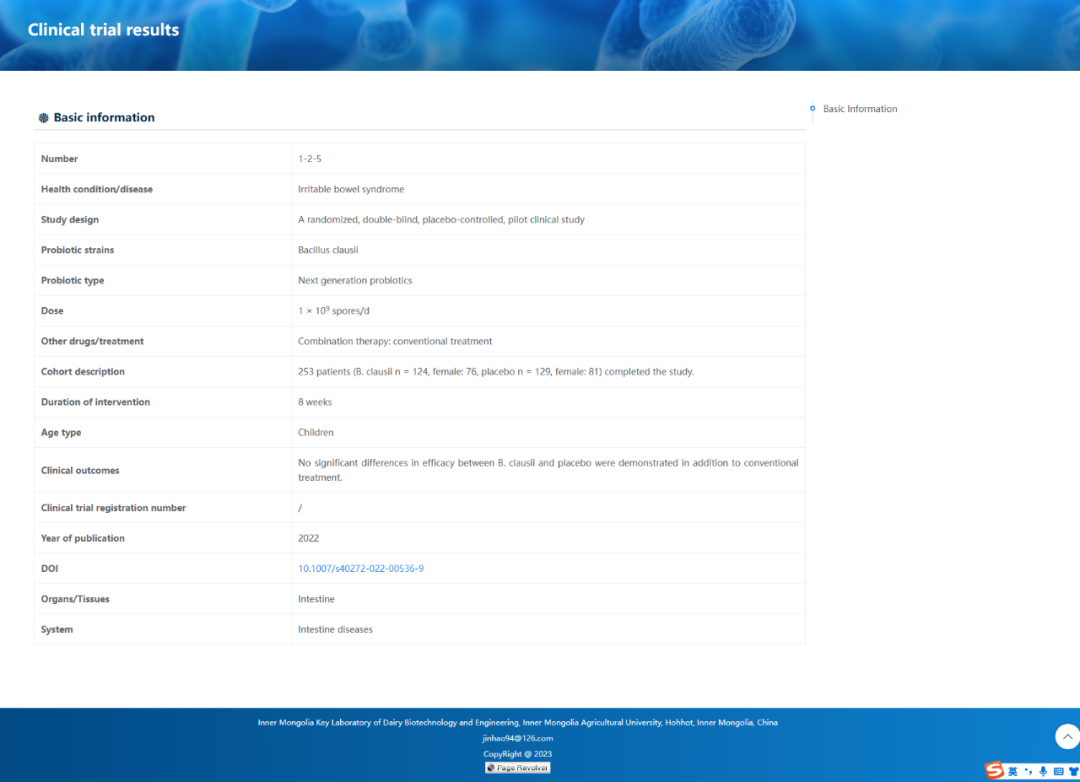Screen dimensions: 1080x782
Task: Click the 2022 publication year value
Action: [x=308, y=538]
